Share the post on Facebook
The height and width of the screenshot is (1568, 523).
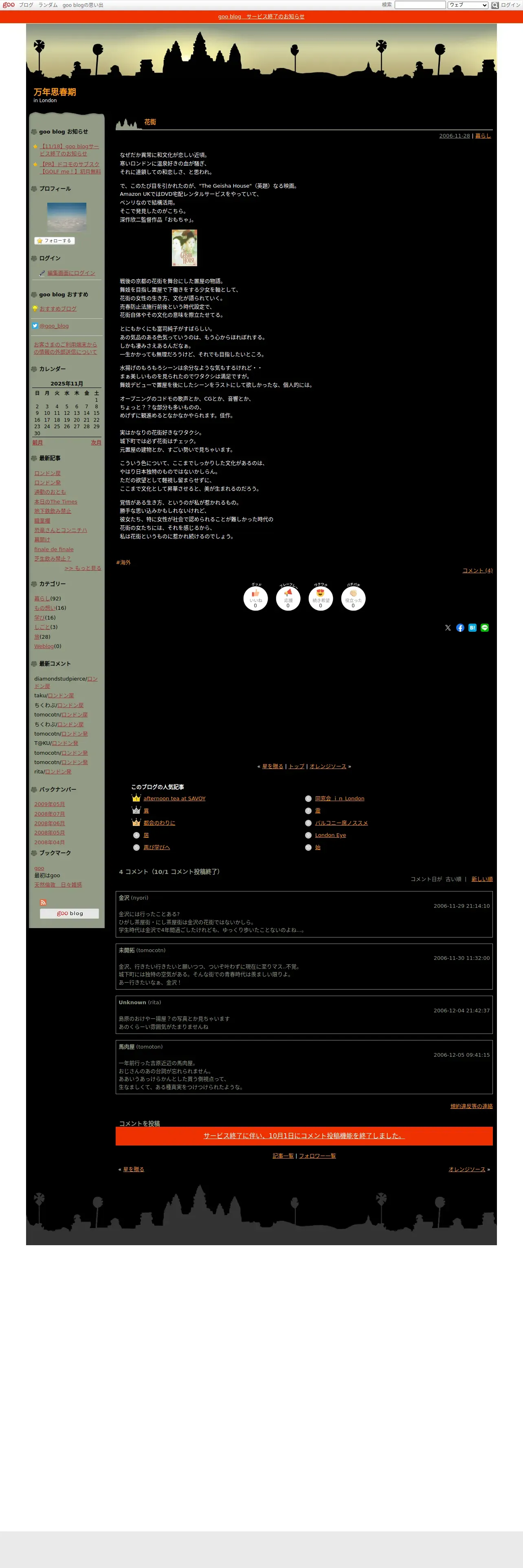click(460, 628)
